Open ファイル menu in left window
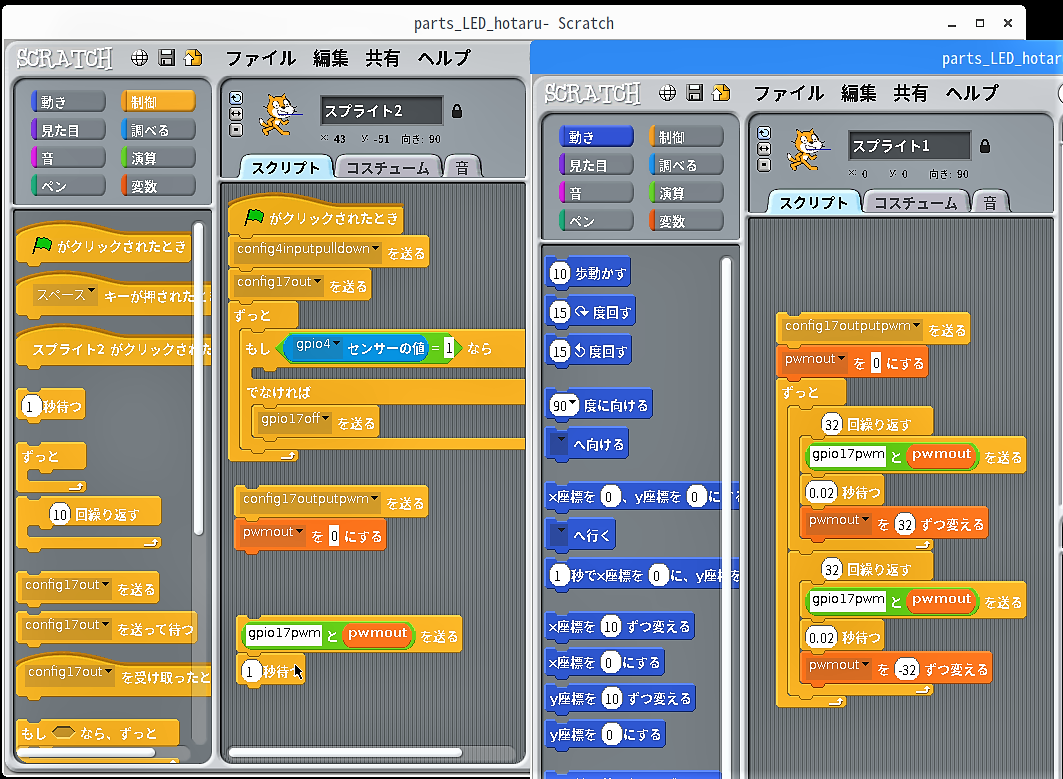The height and width of the screenshot is (779, 1063). pyautogui.click(x=260, y=58)
